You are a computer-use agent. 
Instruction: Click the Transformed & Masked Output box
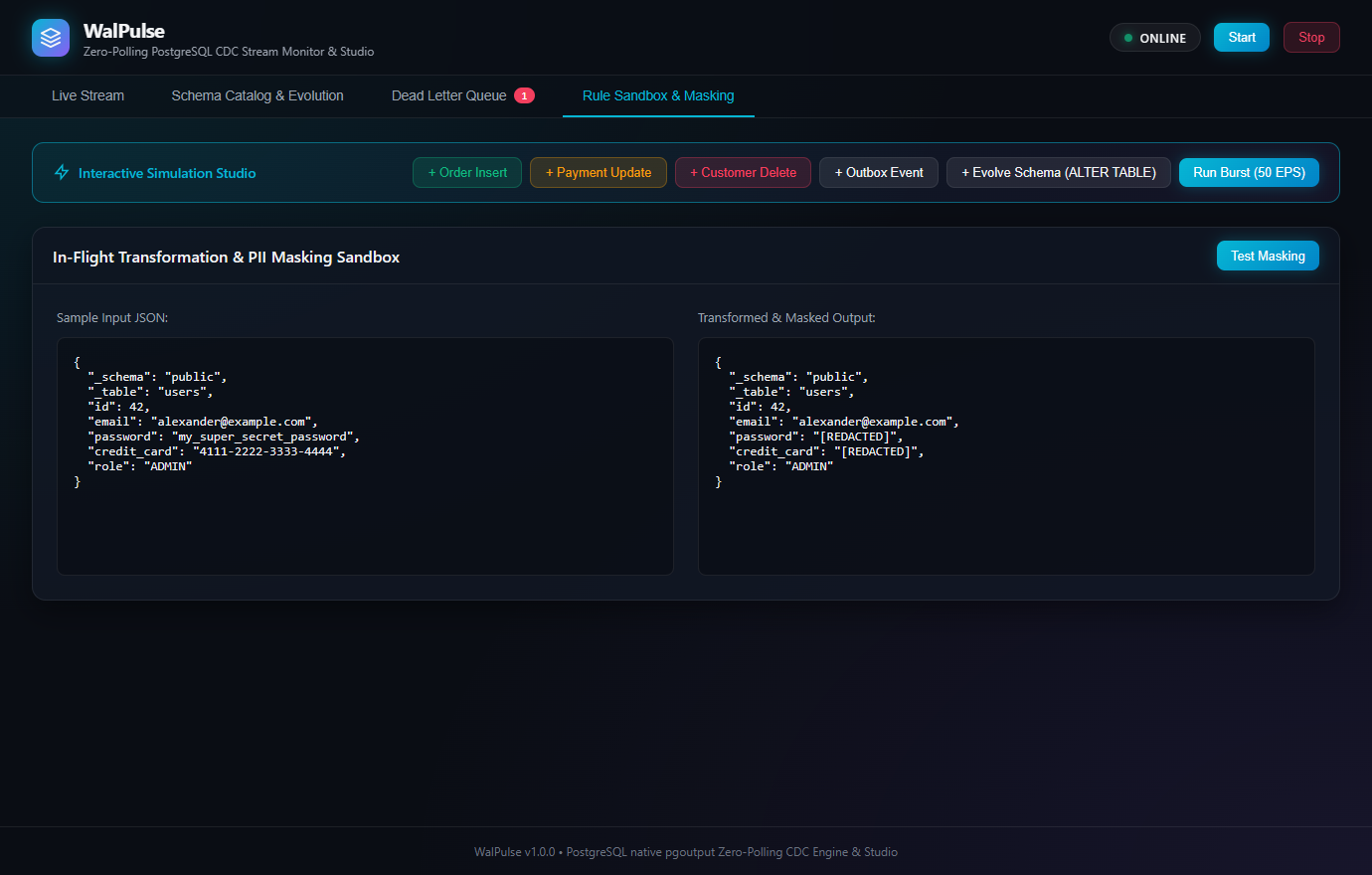coord(1006,456)
